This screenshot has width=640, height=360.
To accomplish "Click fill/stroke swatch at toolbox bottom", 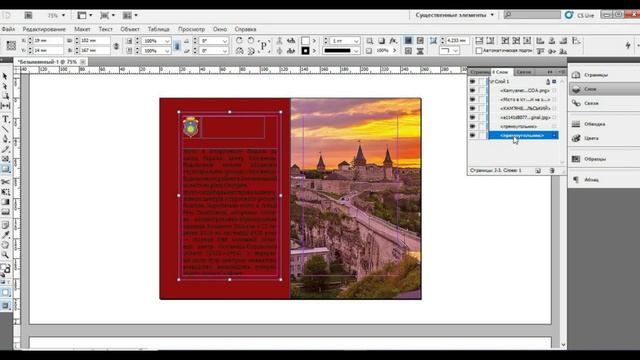I will click(5, 269).
